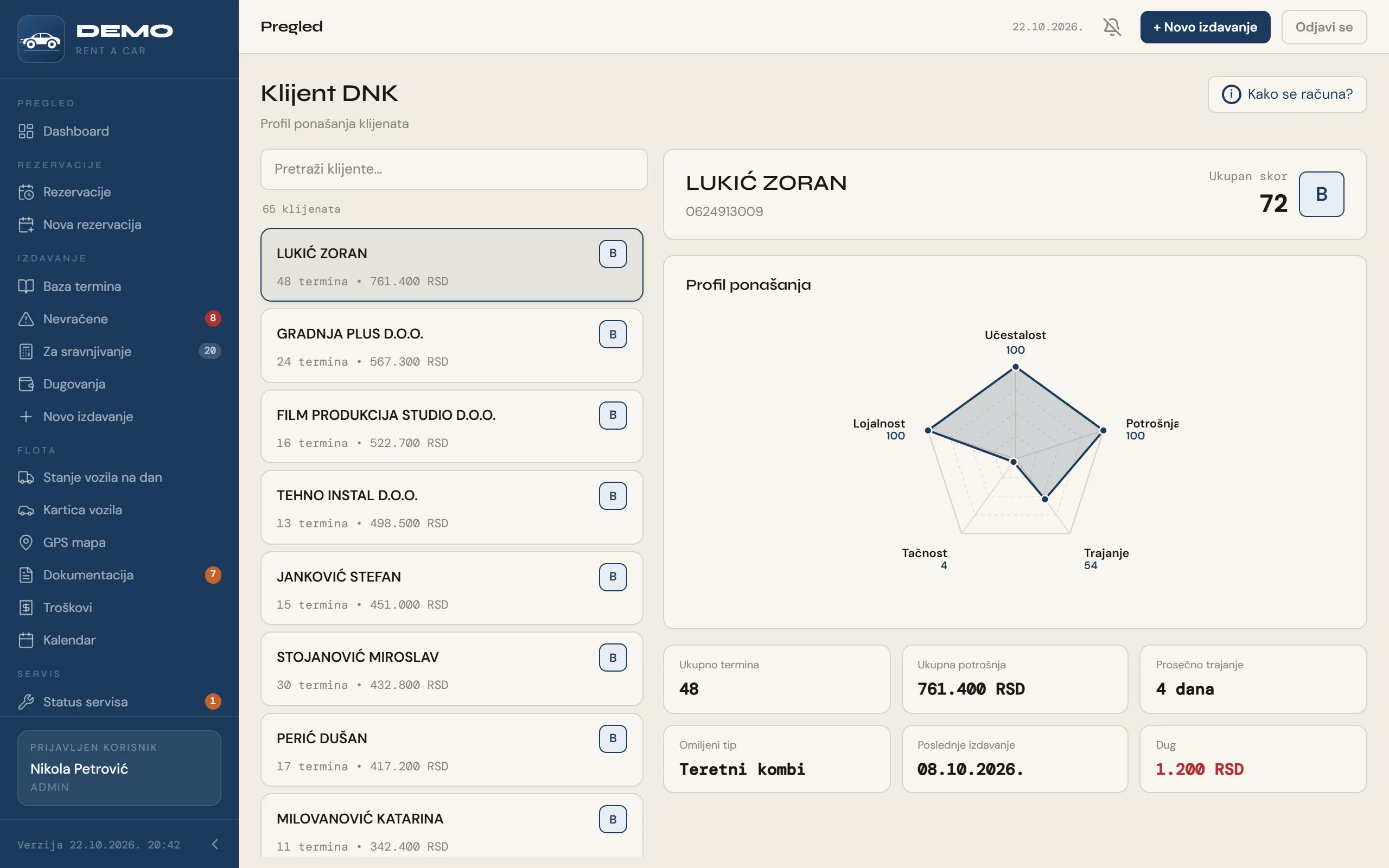Viewport: 1389px width, 868px height.
Task: Open the Kako se računa? info button
Action: tap(1287, 94)
